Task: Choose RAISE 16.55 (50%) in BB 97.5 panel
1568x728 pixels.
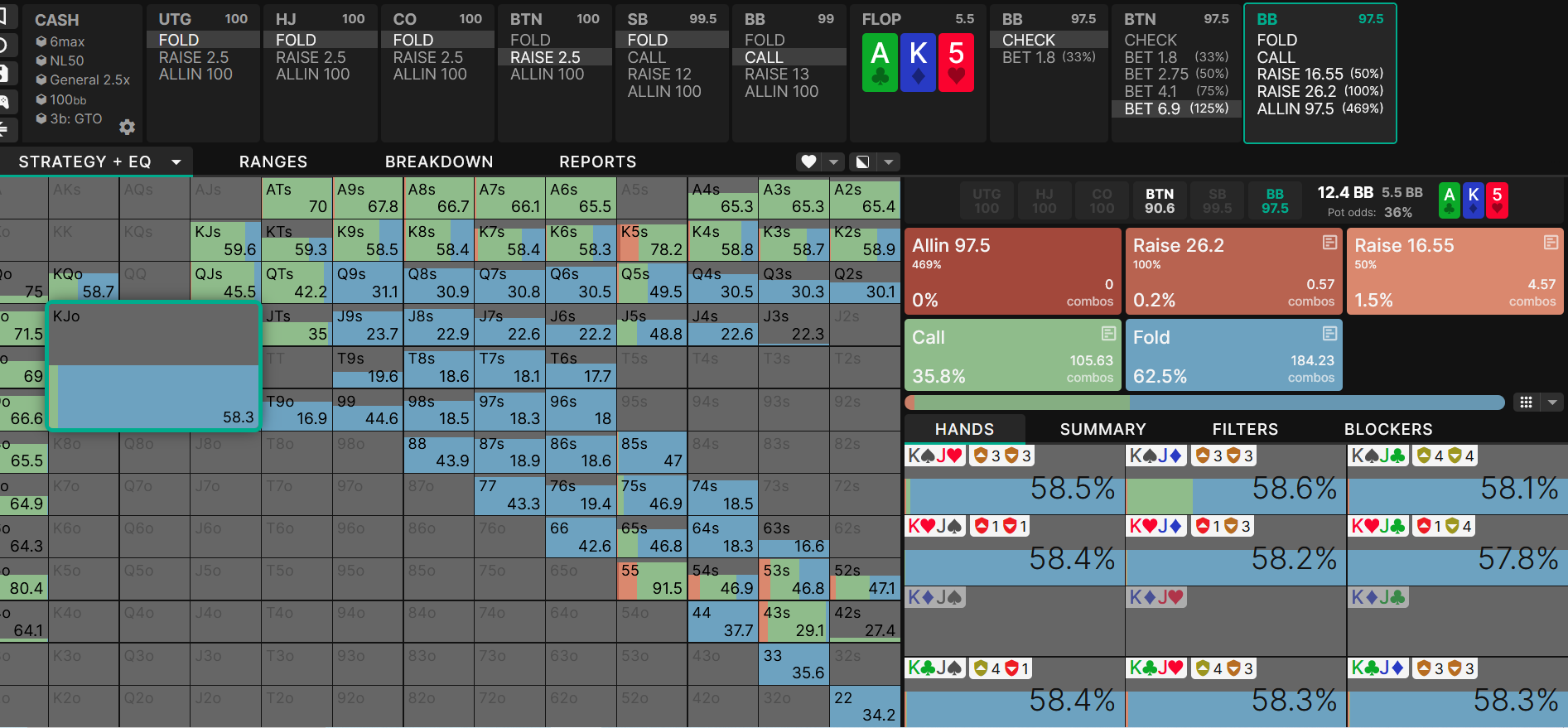Action: click(x=1320, y=74)
